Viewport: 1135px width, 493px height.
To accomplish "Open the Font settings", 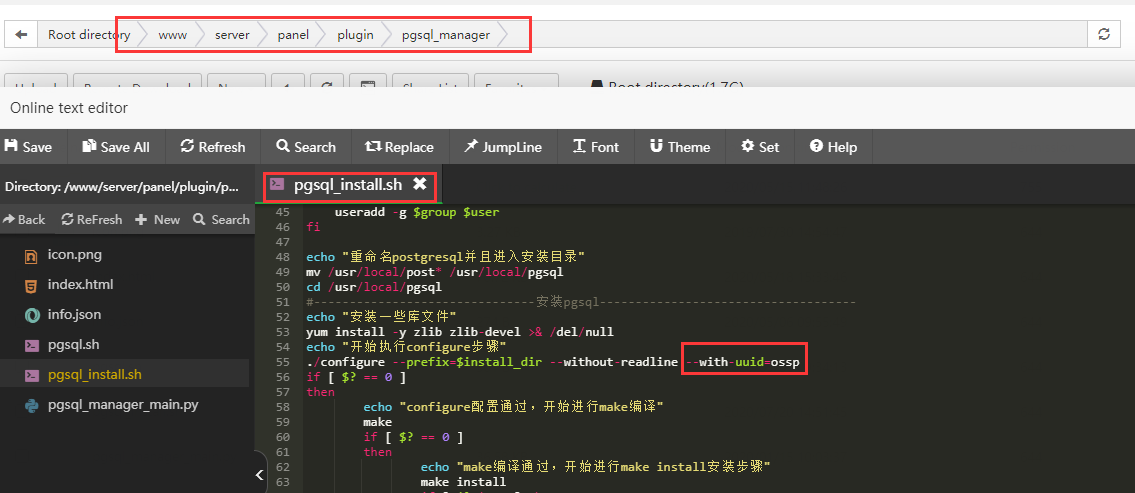I will 595,147.
